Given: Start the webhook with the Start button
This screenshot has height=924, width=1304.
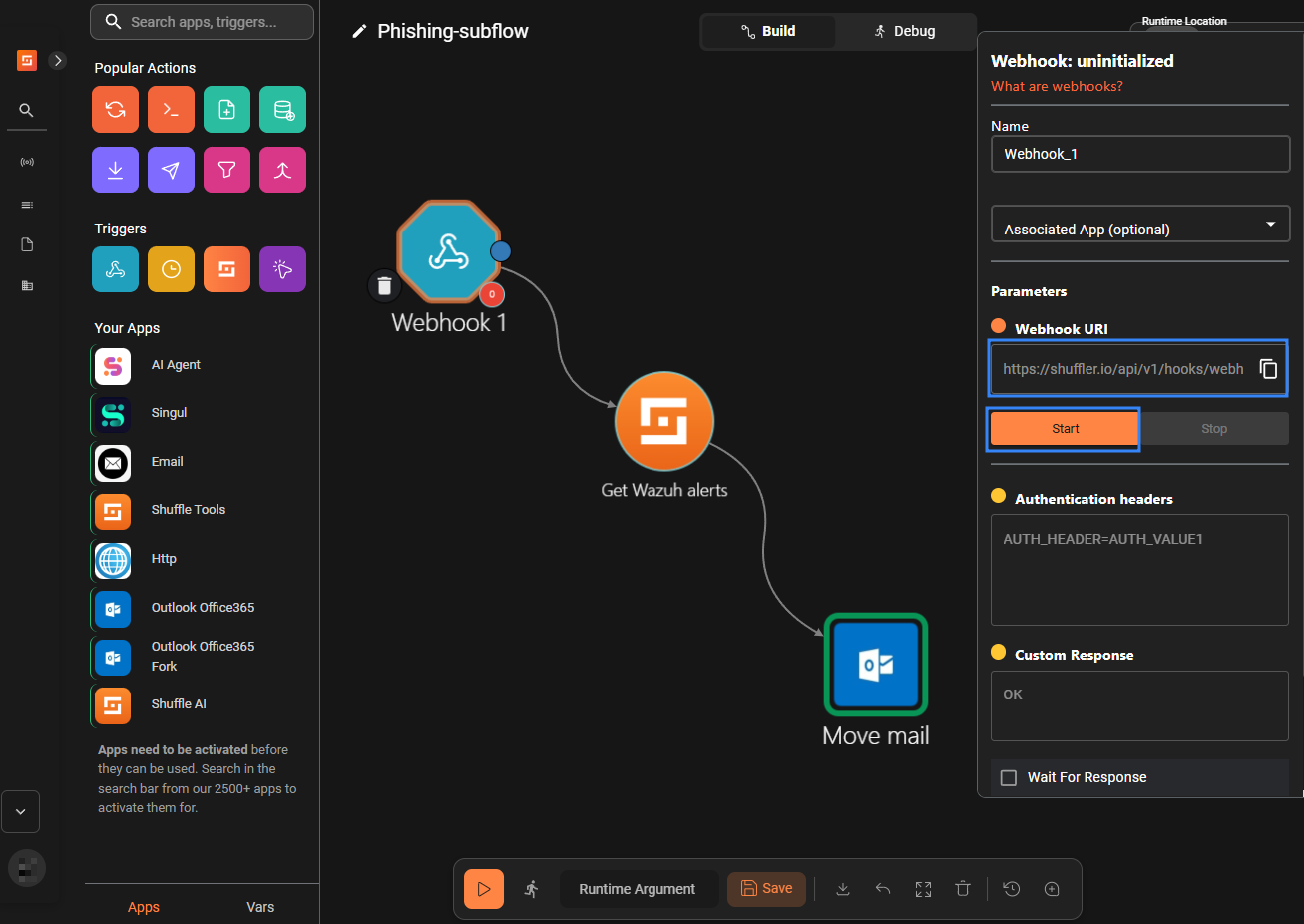Looking at the screenshot, I should click(1063, 428).
